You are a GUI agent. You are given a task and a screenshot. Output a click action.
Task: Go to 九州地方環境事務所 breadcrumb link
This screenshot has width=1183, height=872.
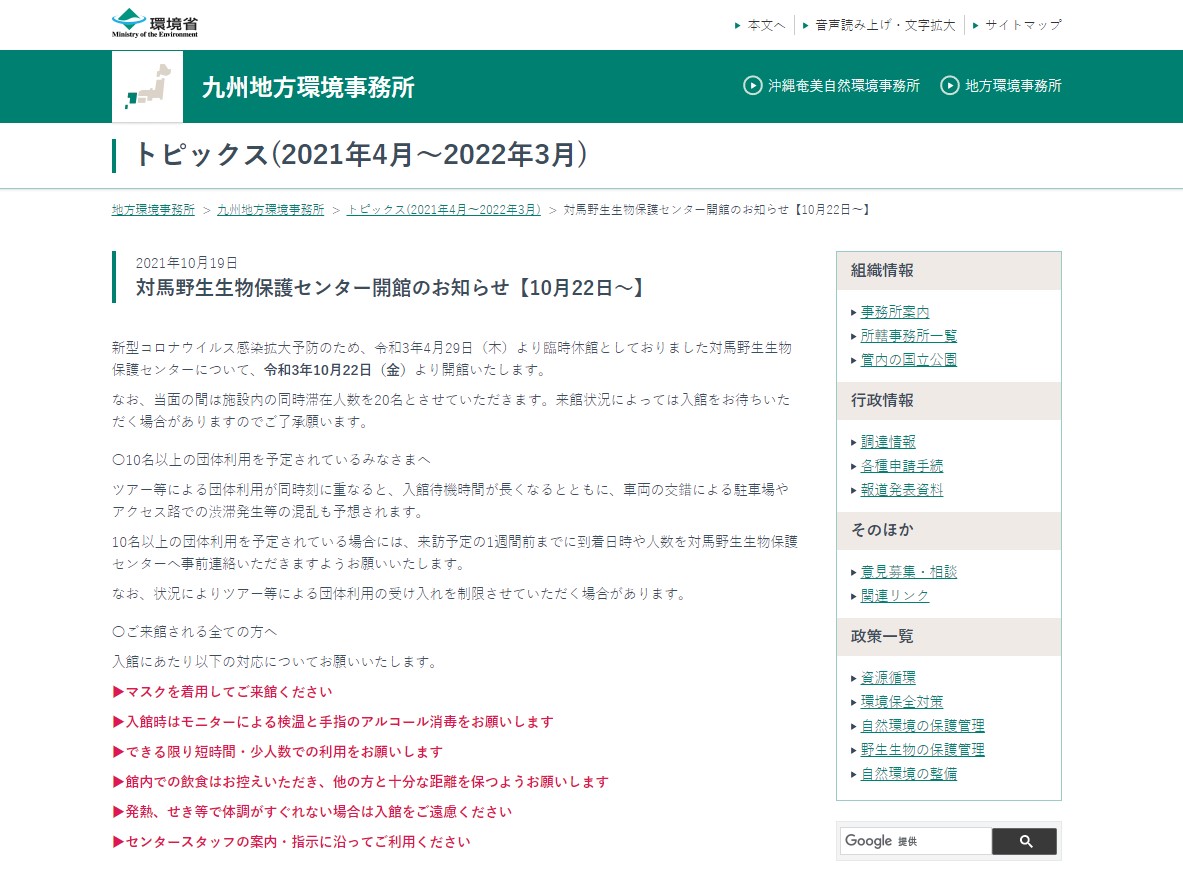270,210
